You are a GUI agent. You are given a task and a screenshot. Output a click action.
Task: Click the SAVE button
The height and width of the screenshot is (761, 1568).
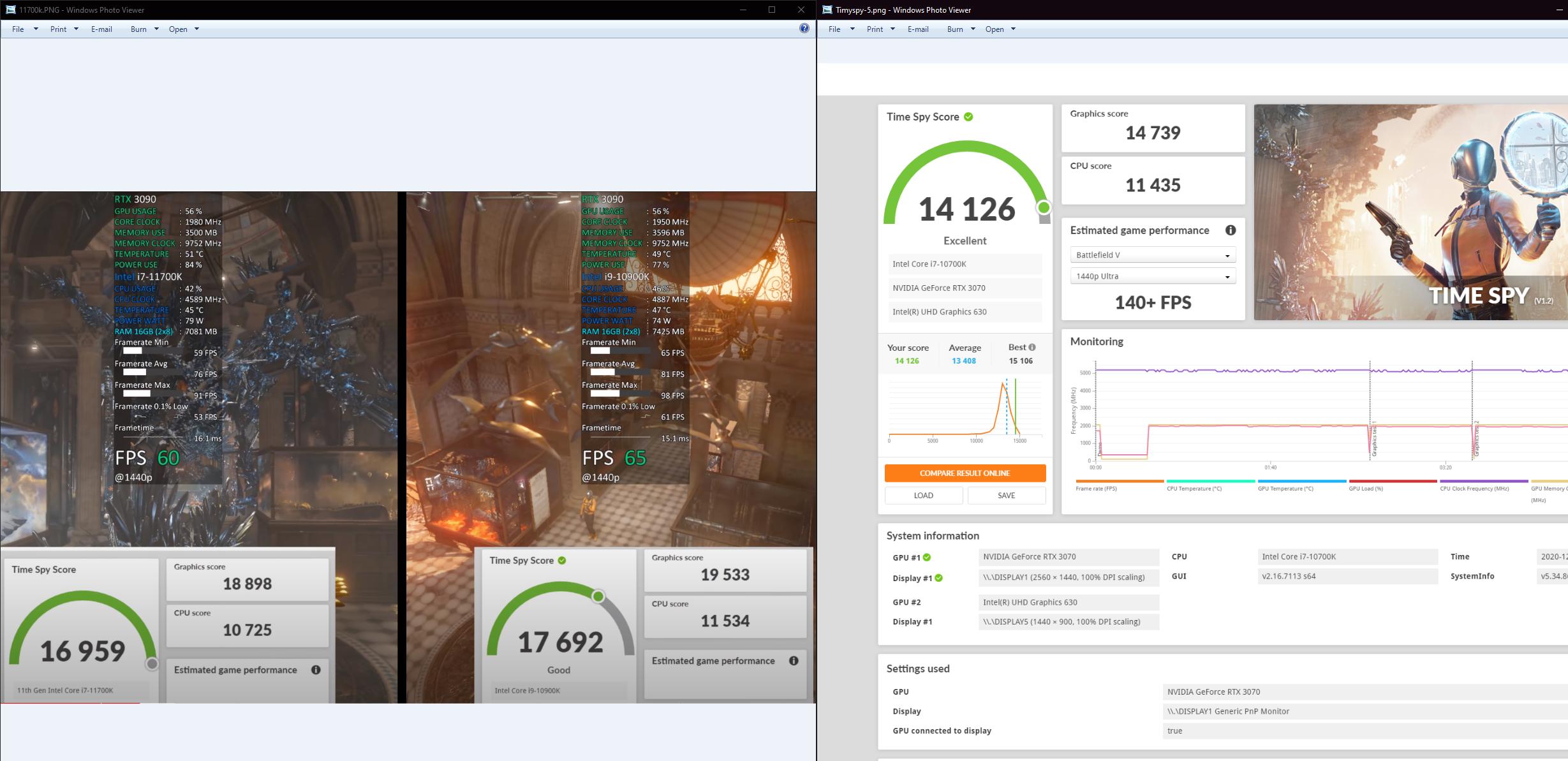1007,496
